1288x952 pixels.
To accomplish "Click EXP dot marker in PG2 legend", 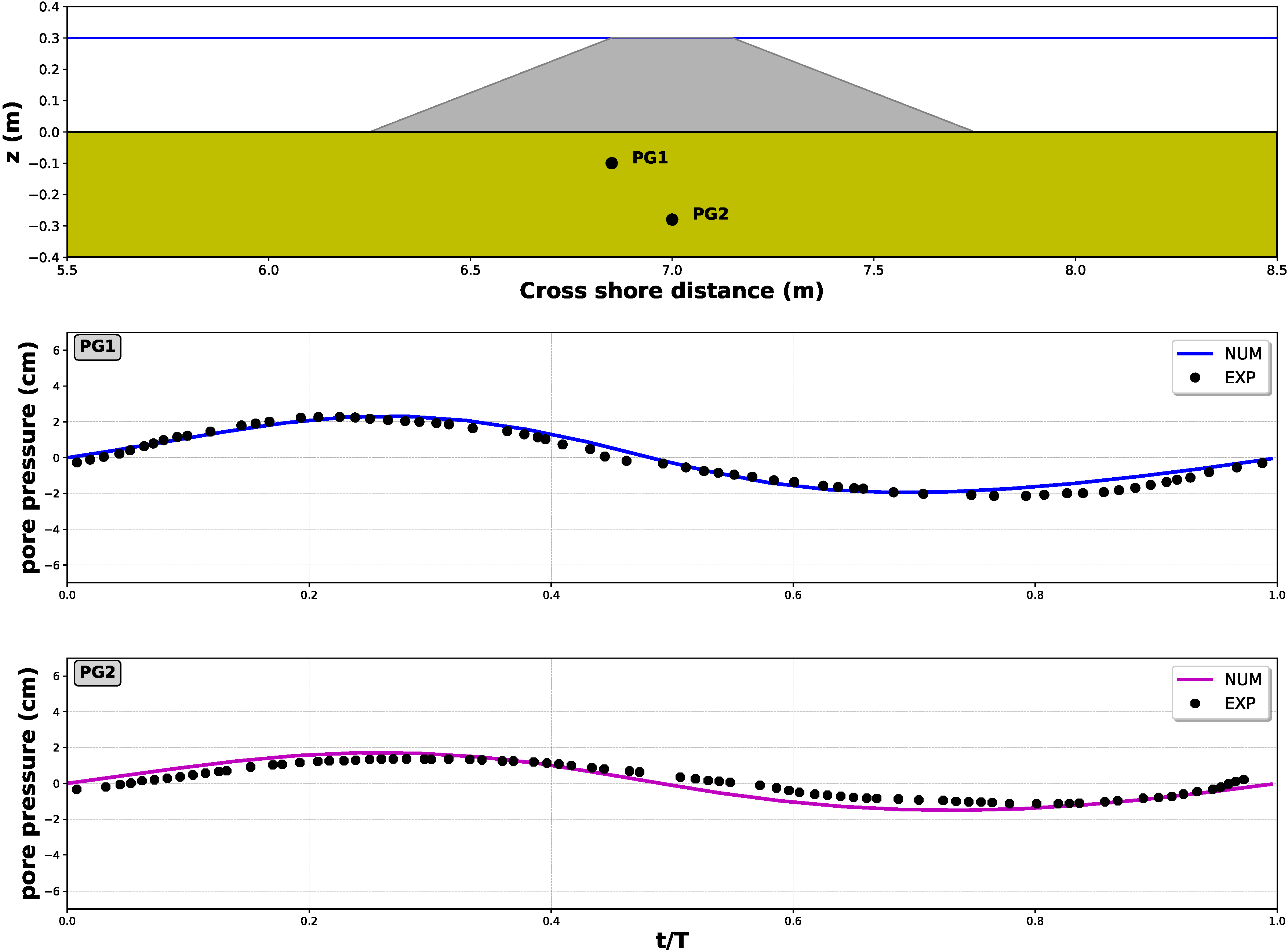I will pos(1195,703).
